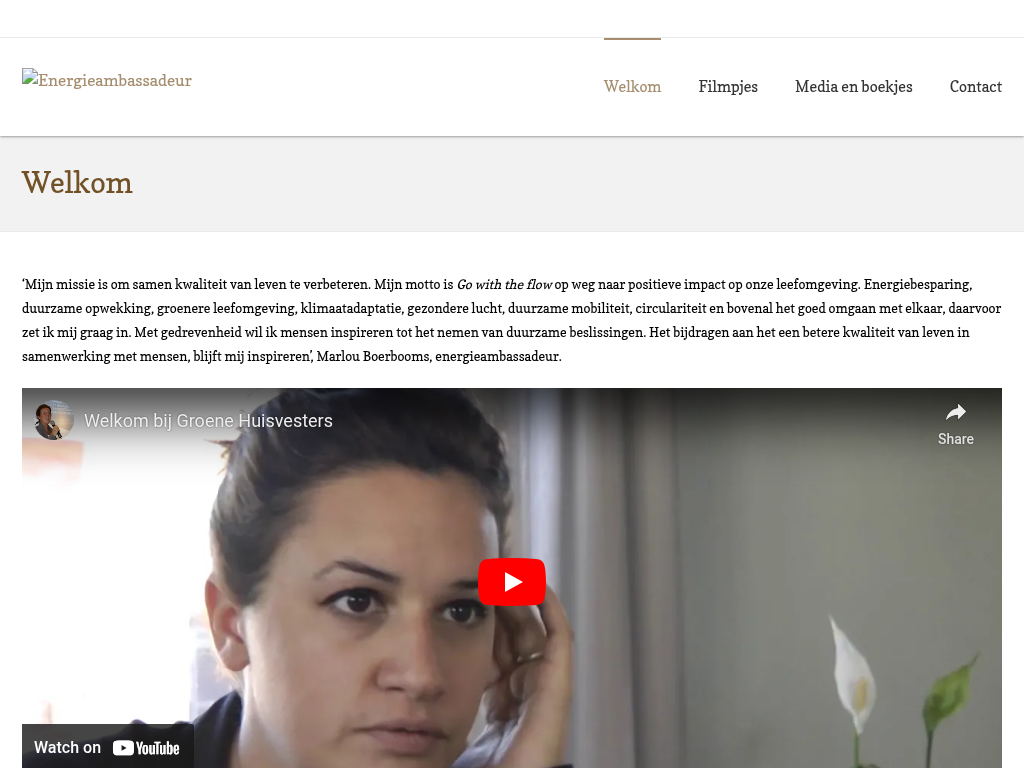
Task: Open the video title Welkom bij Groene Huisvesters
Action: [208, 421]
